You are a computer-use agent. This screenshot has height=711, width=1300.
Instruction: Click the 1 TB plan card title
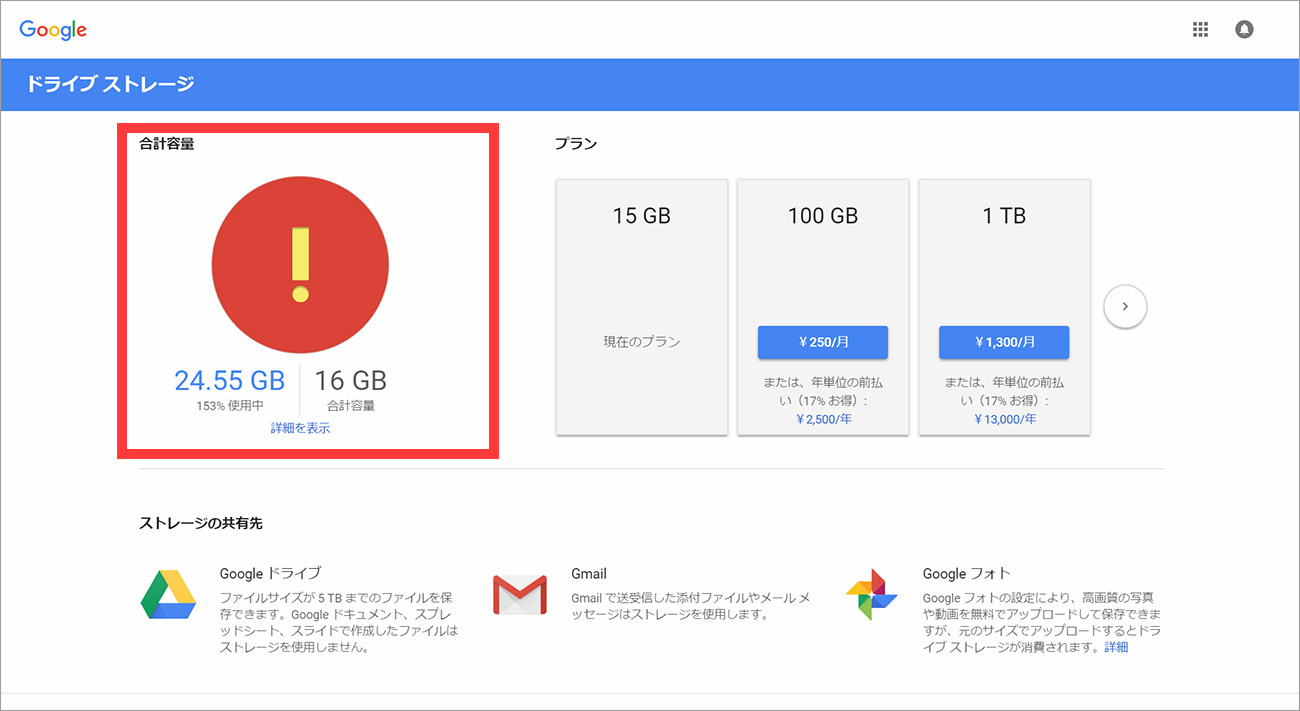1004,216
